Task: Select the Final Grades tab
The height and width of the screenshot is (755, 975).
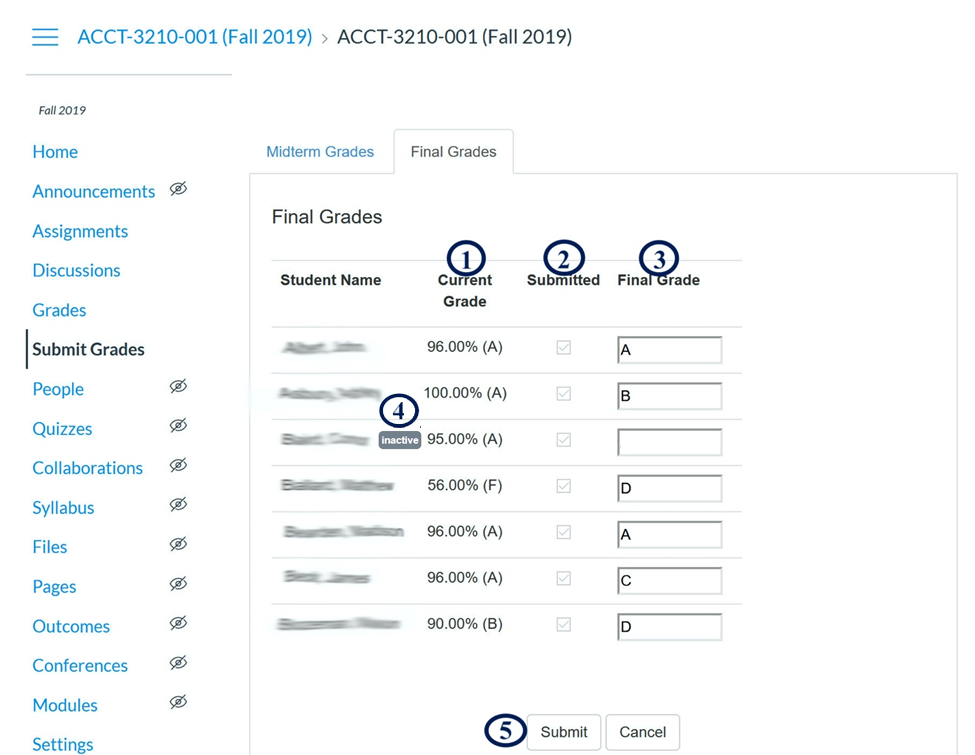Action: pos(453,151)
